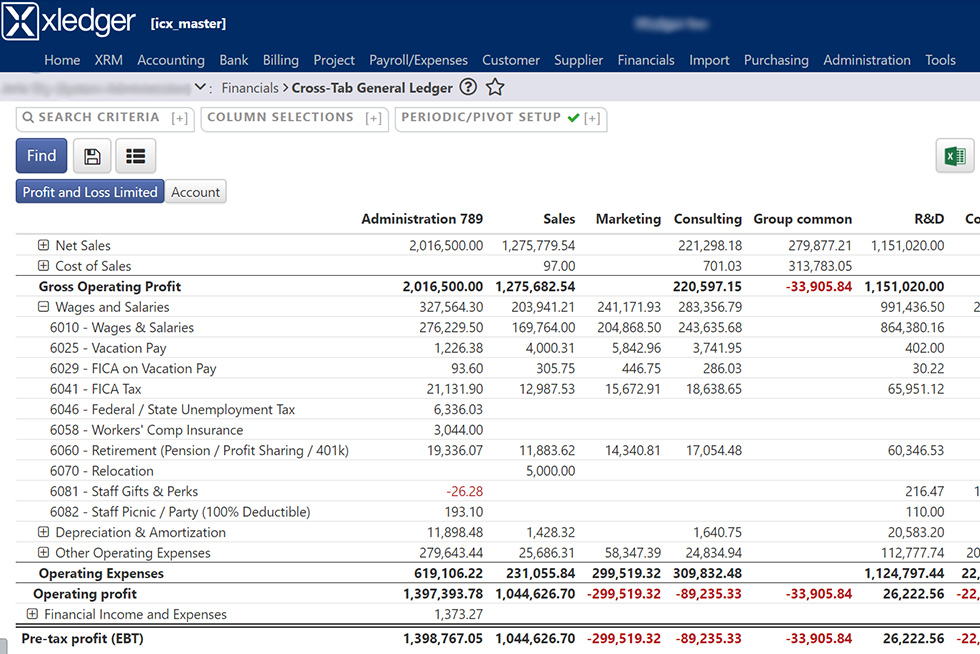
Task: Click the Financials breadcrumb link
Action: pyautogui.click(x=250, y=88)
